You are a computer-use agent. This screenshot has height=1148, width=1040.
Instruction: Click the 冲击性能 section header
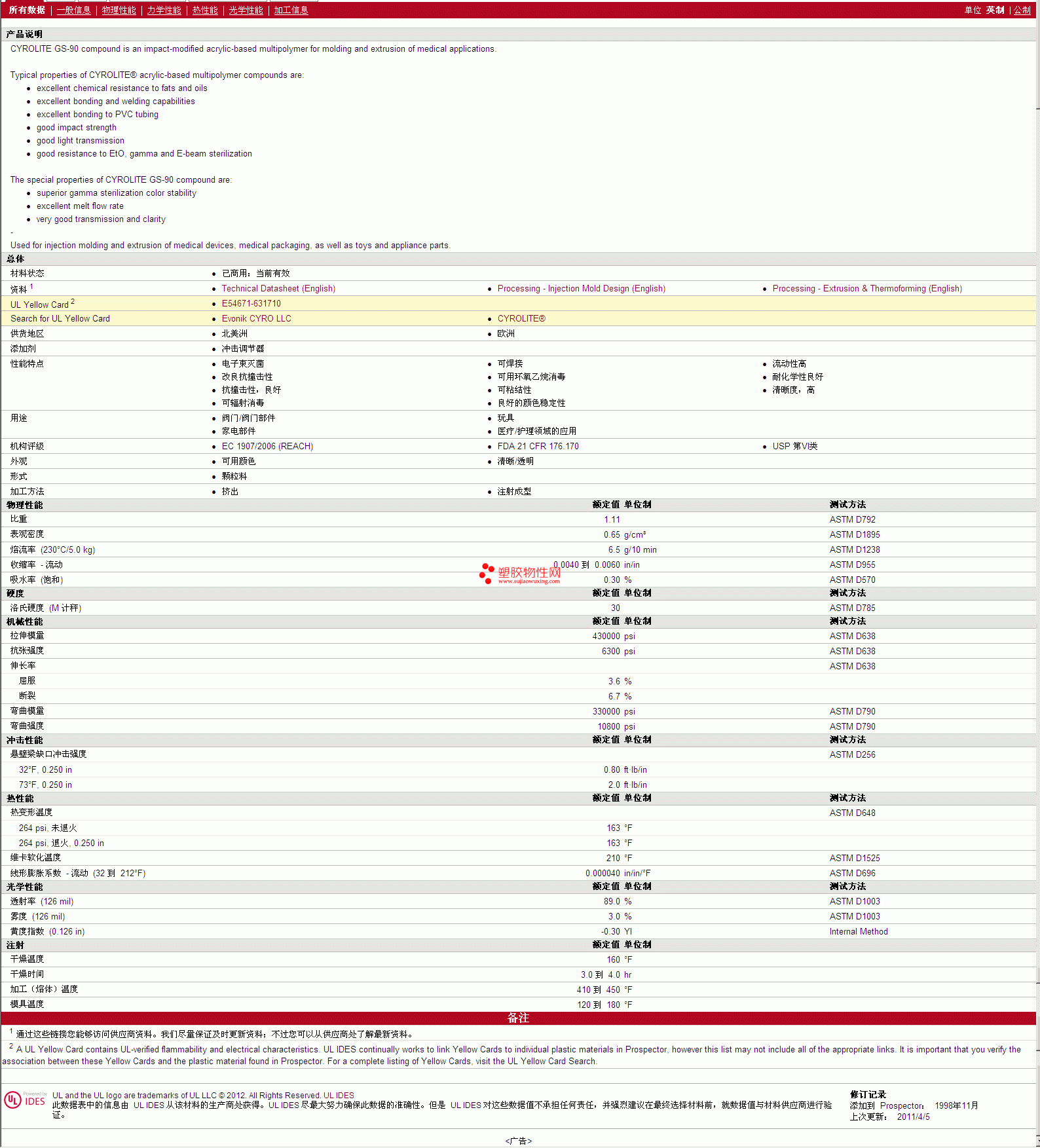[24, 740]
